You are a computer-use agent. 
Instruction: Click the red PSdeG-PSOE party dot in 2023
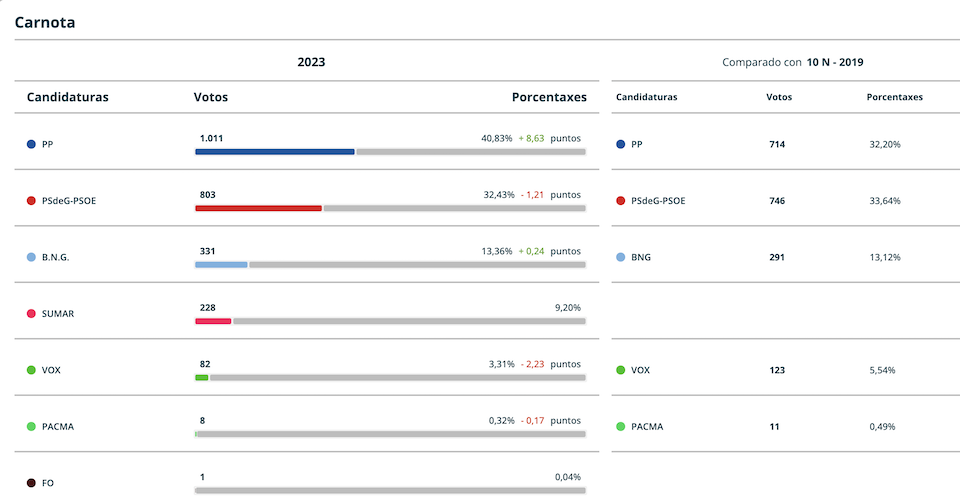pyautogui.click(x=31, y=201)
